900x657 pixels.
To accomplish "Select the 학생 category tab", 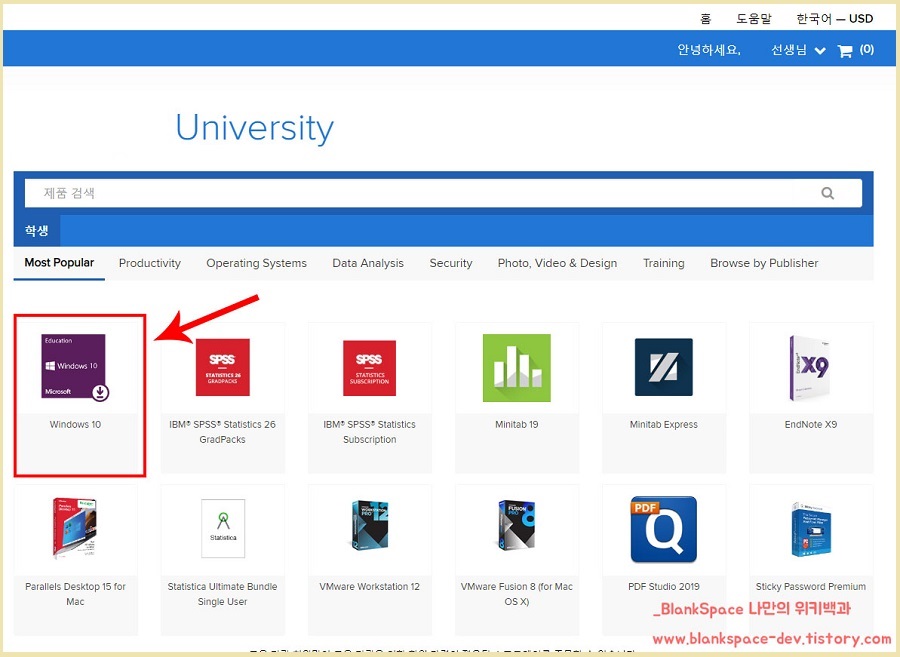I will (37, 231).
